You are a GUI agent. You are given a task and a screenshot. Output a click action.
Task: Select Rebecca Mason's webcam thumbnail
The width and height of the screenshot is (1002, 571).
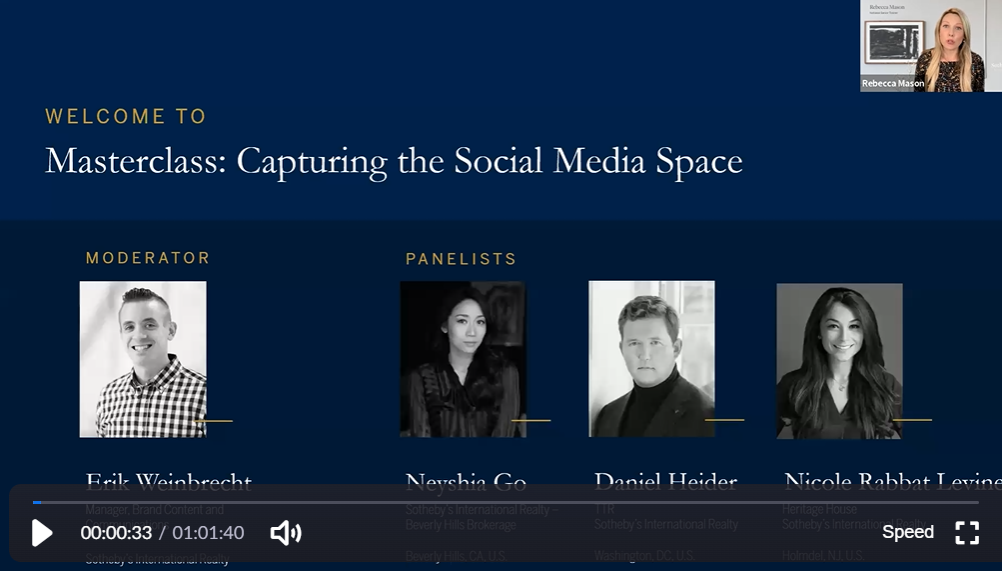[930, 46]
